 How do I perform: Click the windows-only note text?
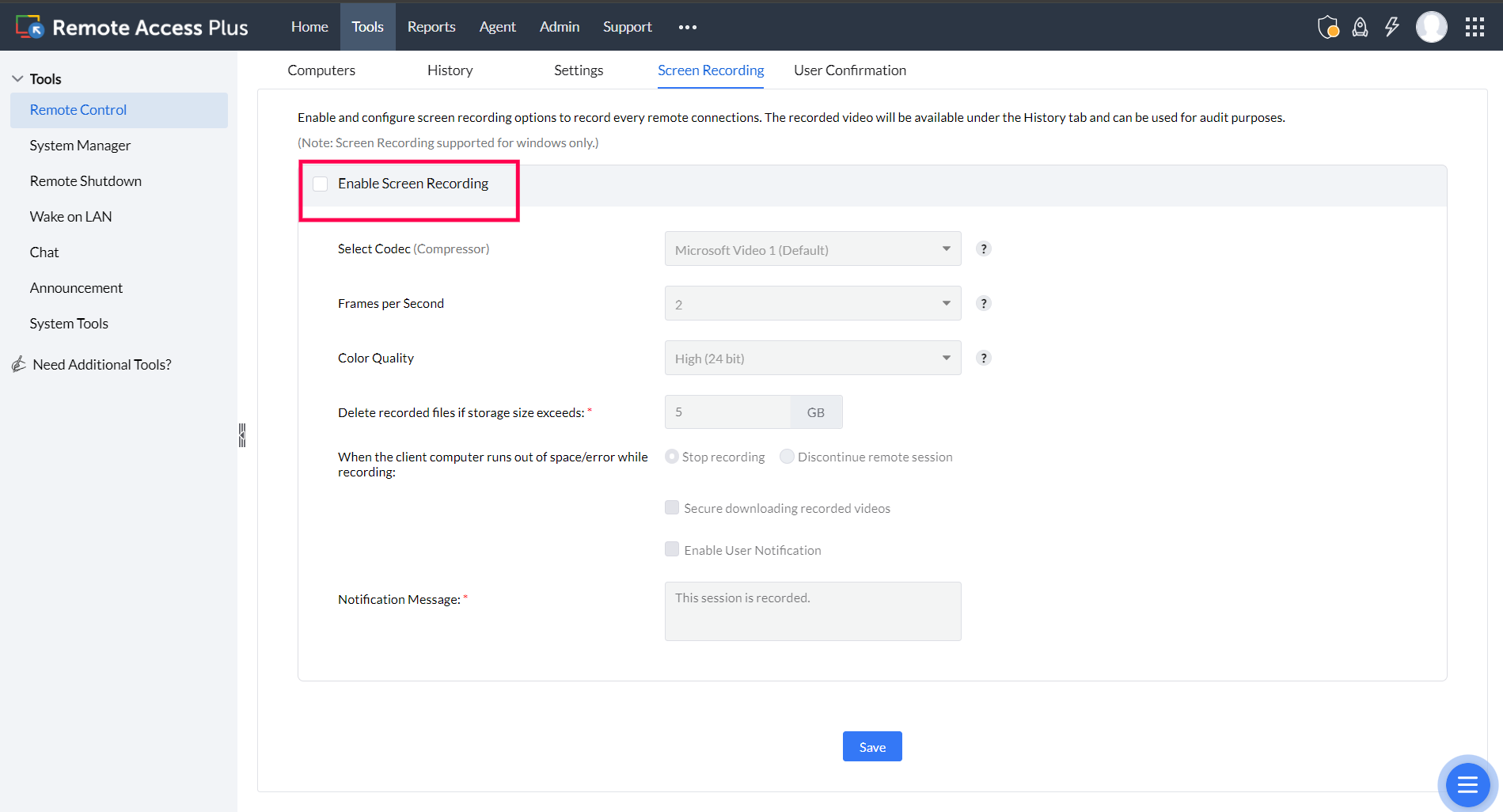click(x=448, y=142)
